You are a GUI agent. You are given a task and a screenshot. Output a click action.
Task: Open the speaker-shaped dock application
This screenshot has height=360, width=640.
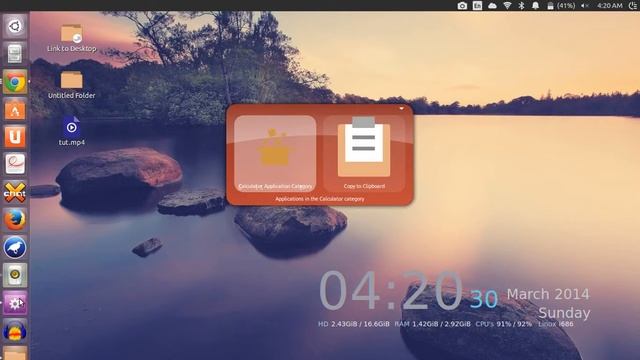pyautogui.click(x=15, y=275)
